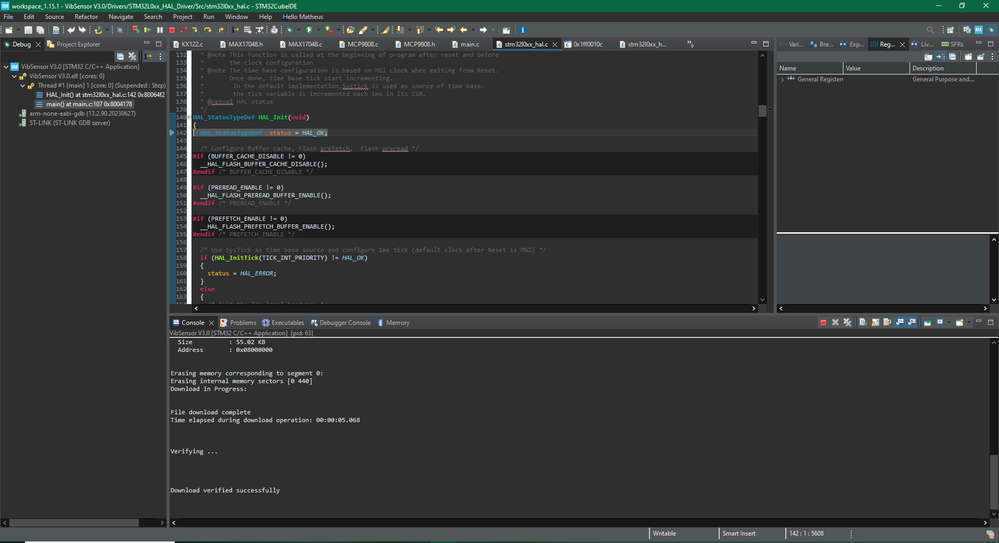Toggle show console on standard output change
This screenshot has width=999, height=543.
click(900, 322)
